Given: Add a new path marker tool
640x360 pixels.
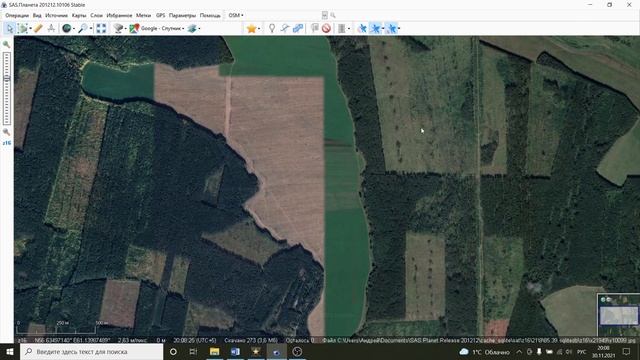Looking at the screenshot, I should (x=285, y=28).
